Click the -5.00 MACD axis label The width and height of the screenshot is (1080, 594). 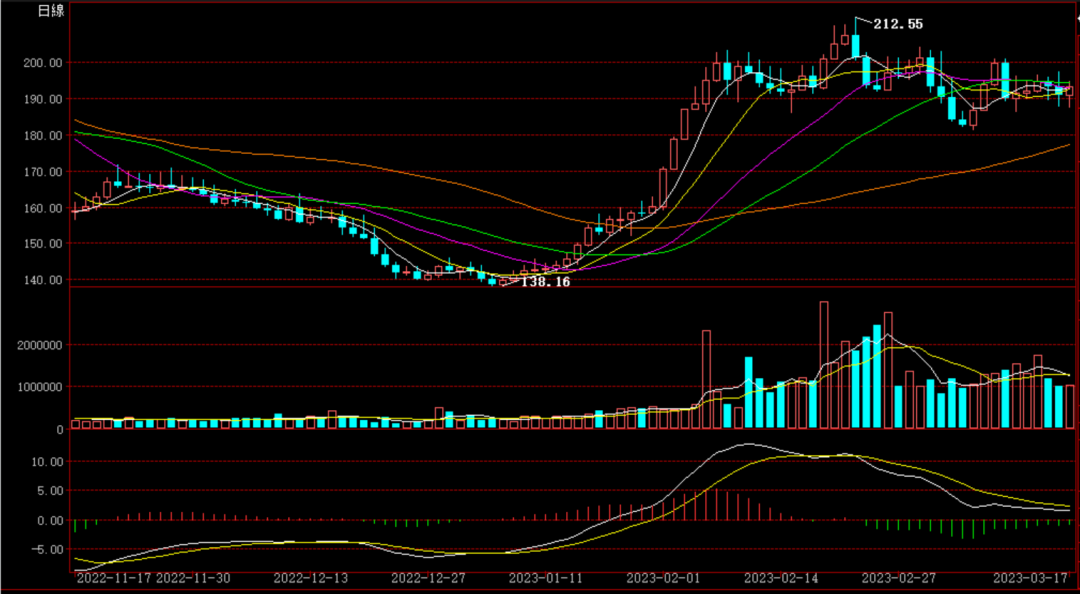(46, 549)
